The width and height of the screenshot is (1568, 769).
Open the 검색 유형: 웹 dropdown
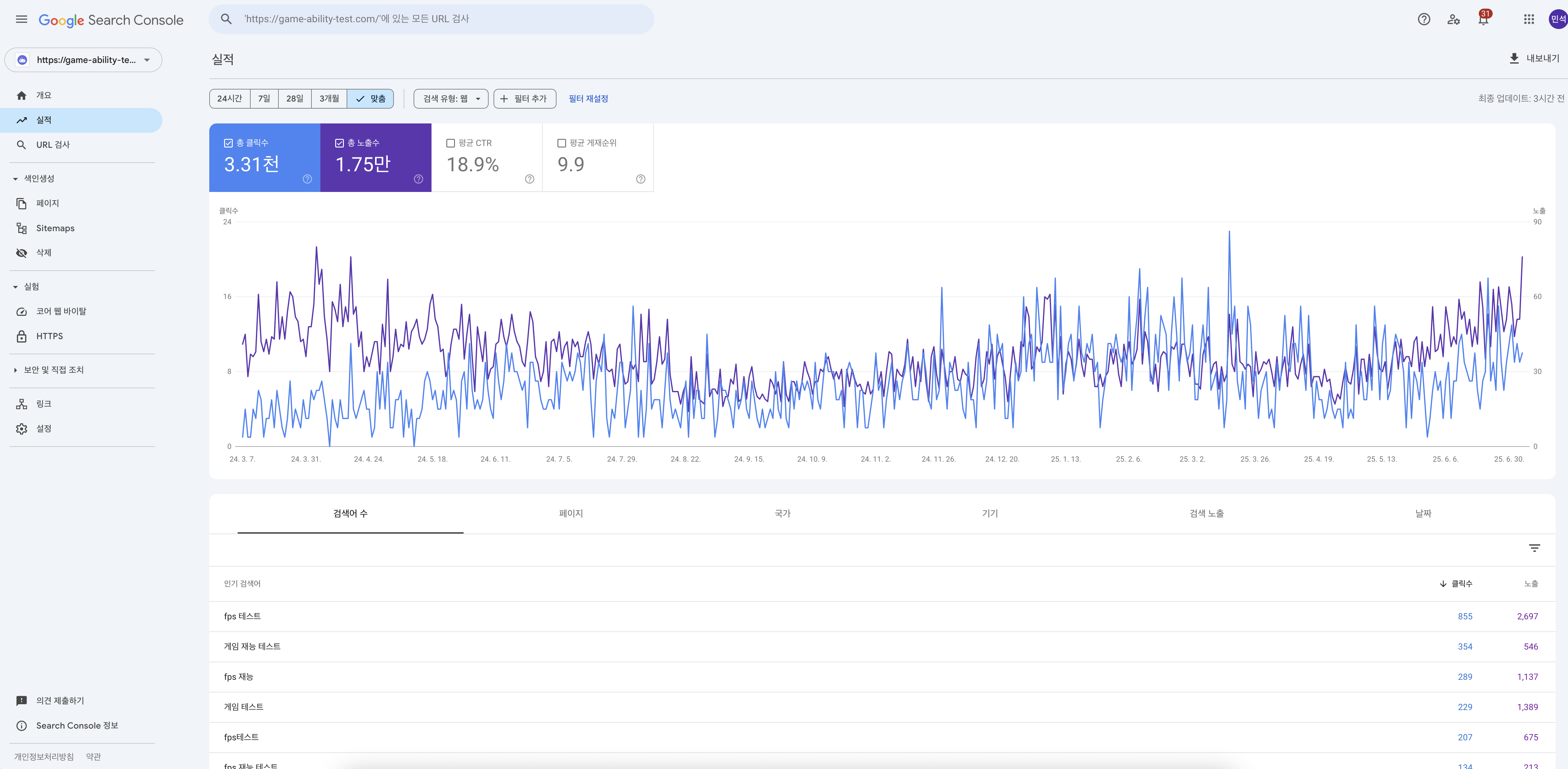point(450,98)
